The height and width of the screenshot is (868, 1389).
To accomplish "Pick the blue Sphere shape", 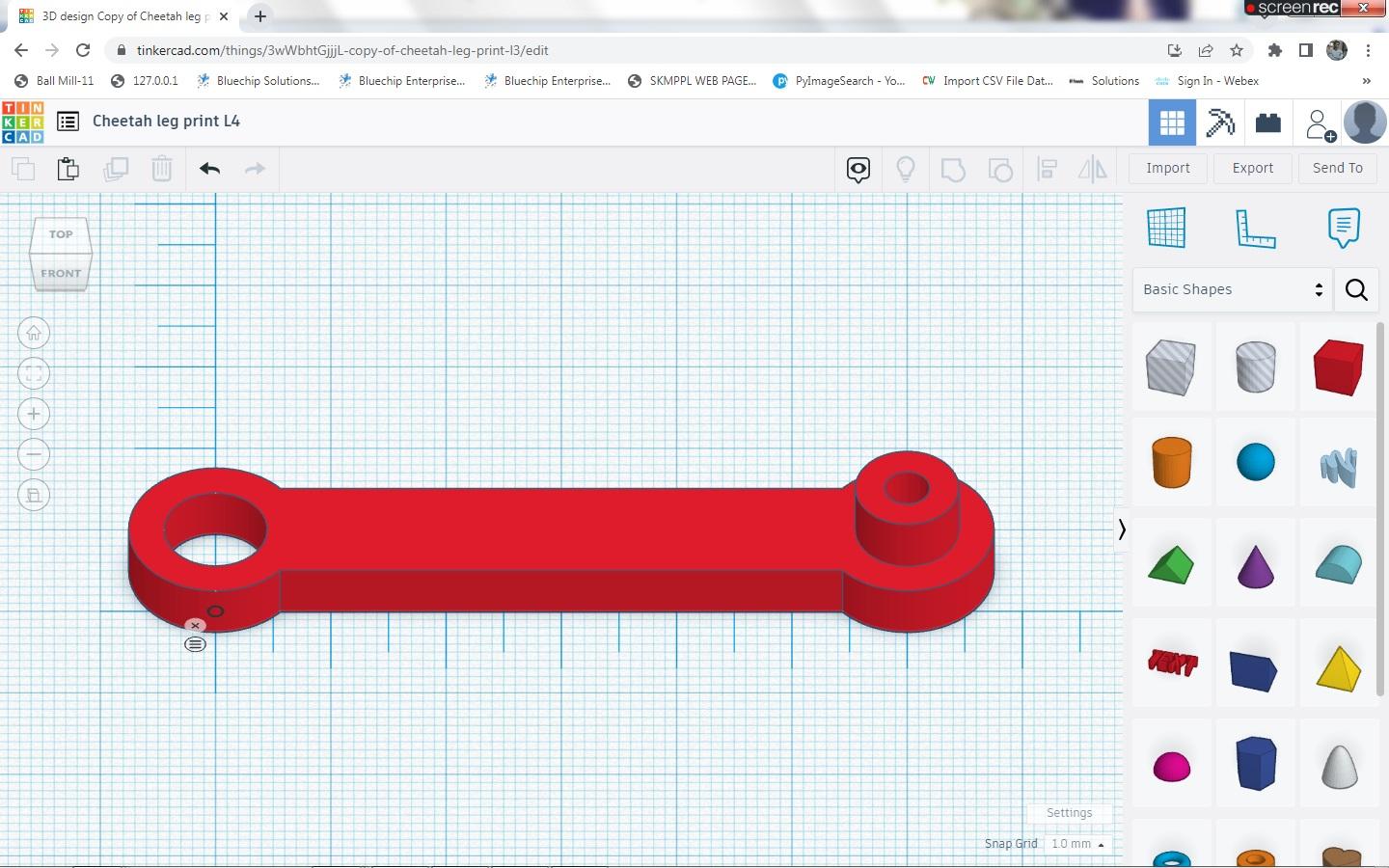I will 1255,462.
